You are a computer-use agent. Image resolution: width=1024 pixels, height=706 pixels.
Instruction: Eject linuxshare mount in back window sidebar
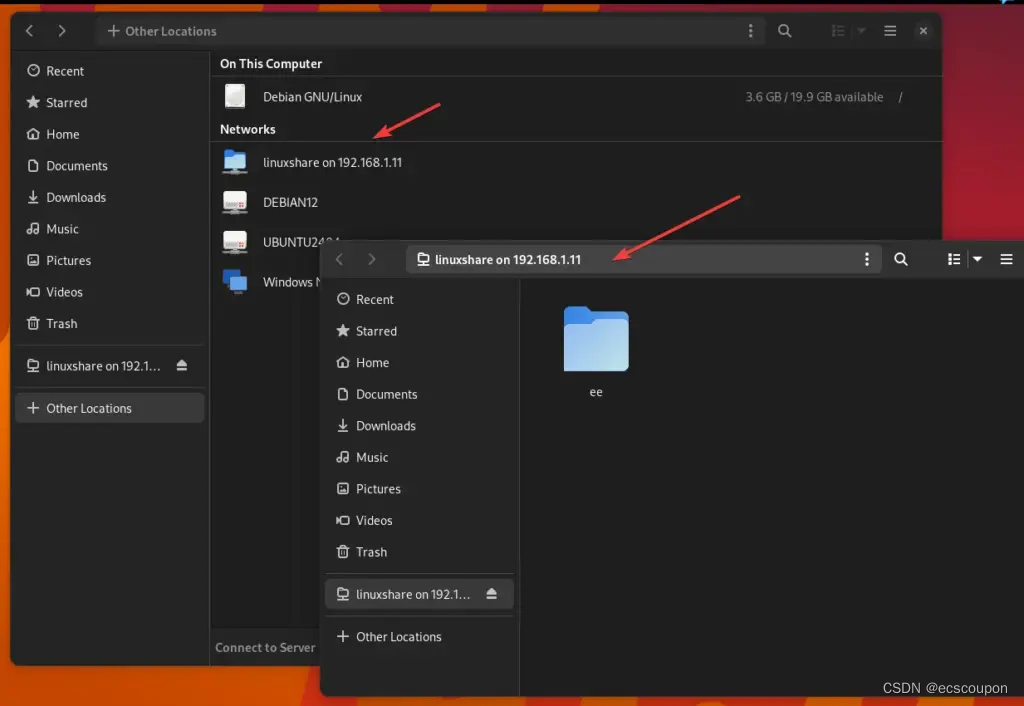pyautogui.click(x=181, y=366)
